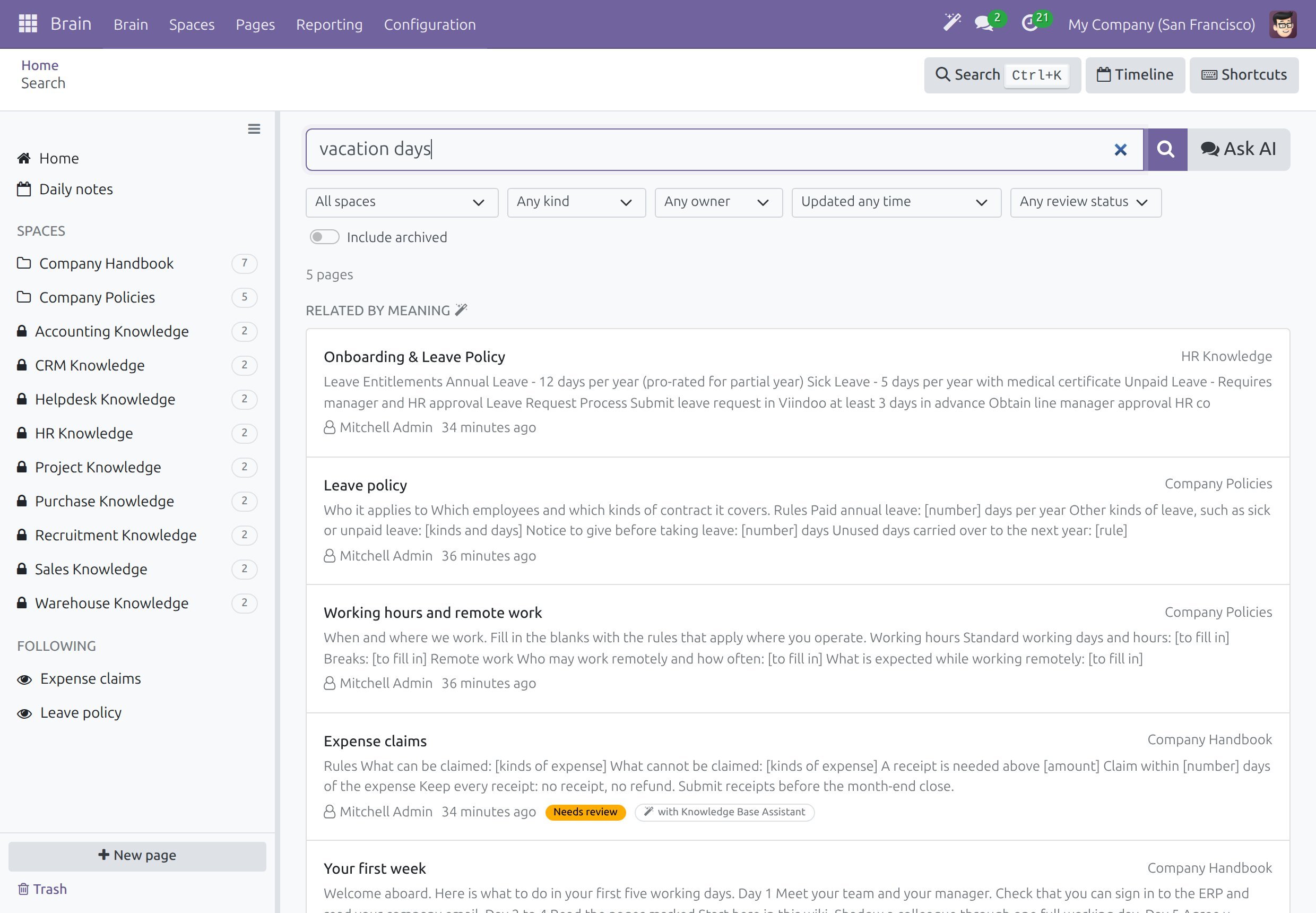The height and width of the screenshot is (913, 1316).
Task: Open the Pages menu
Action: (255, 24)
